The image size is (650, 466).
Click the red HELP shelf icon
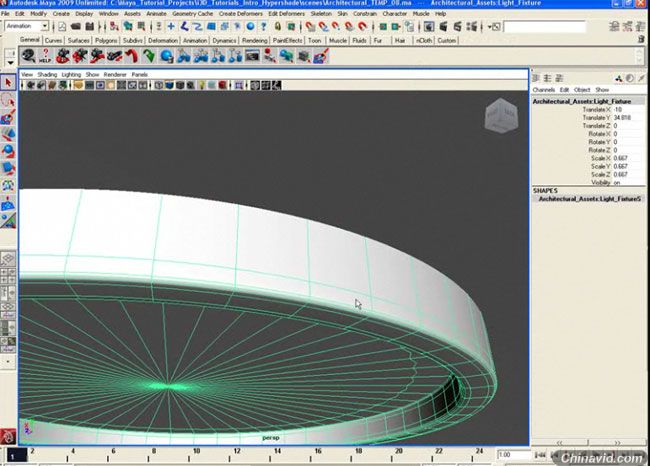(x=44, y=56)
